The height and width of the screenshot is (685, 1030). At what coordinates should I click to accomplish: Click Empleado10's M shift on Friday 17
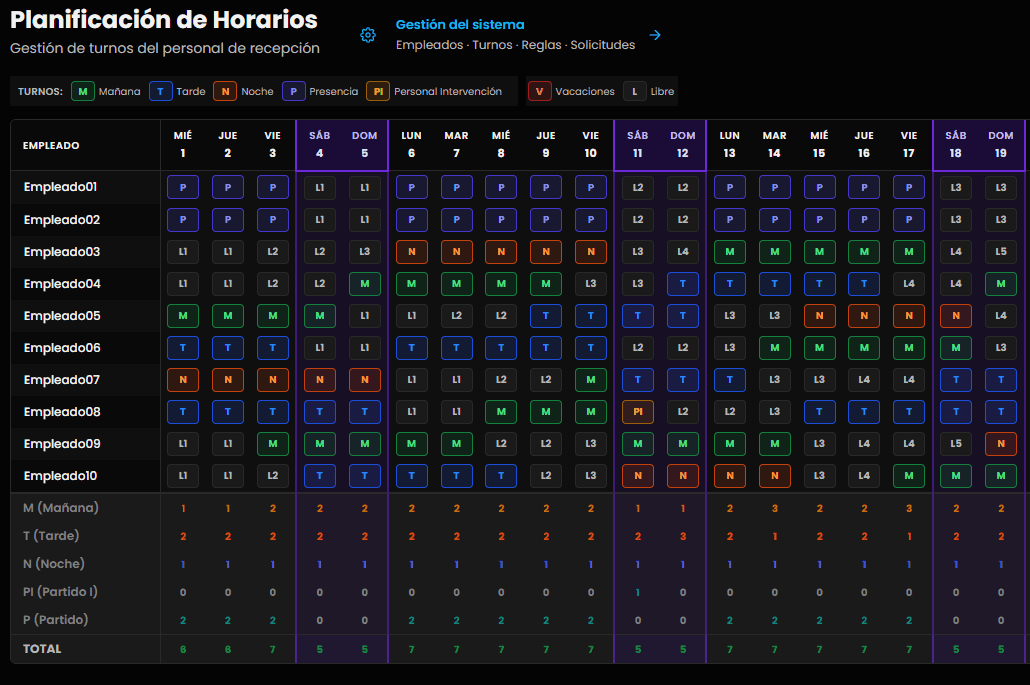click(909, 475)
